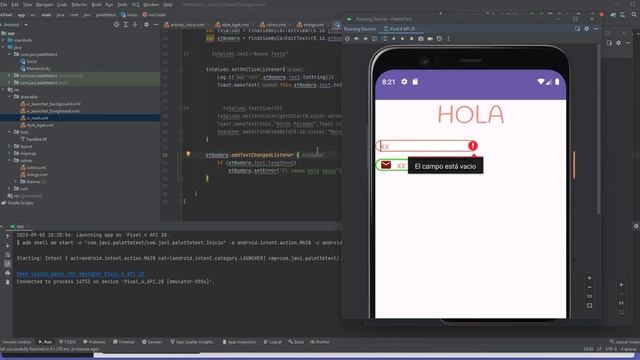Open the Refactor menu

(79, 4)
